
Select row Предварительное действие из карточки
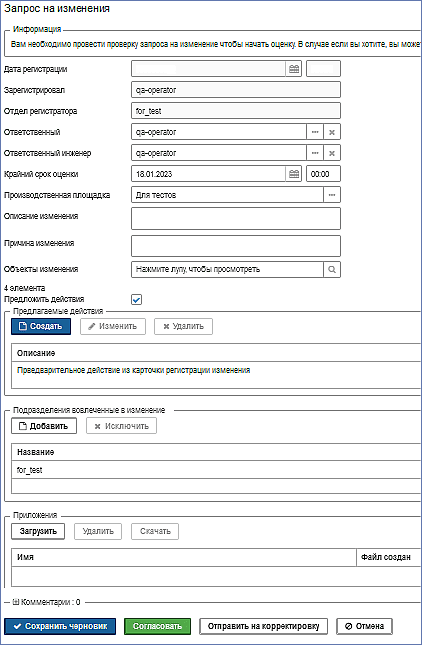click(216, 370)
